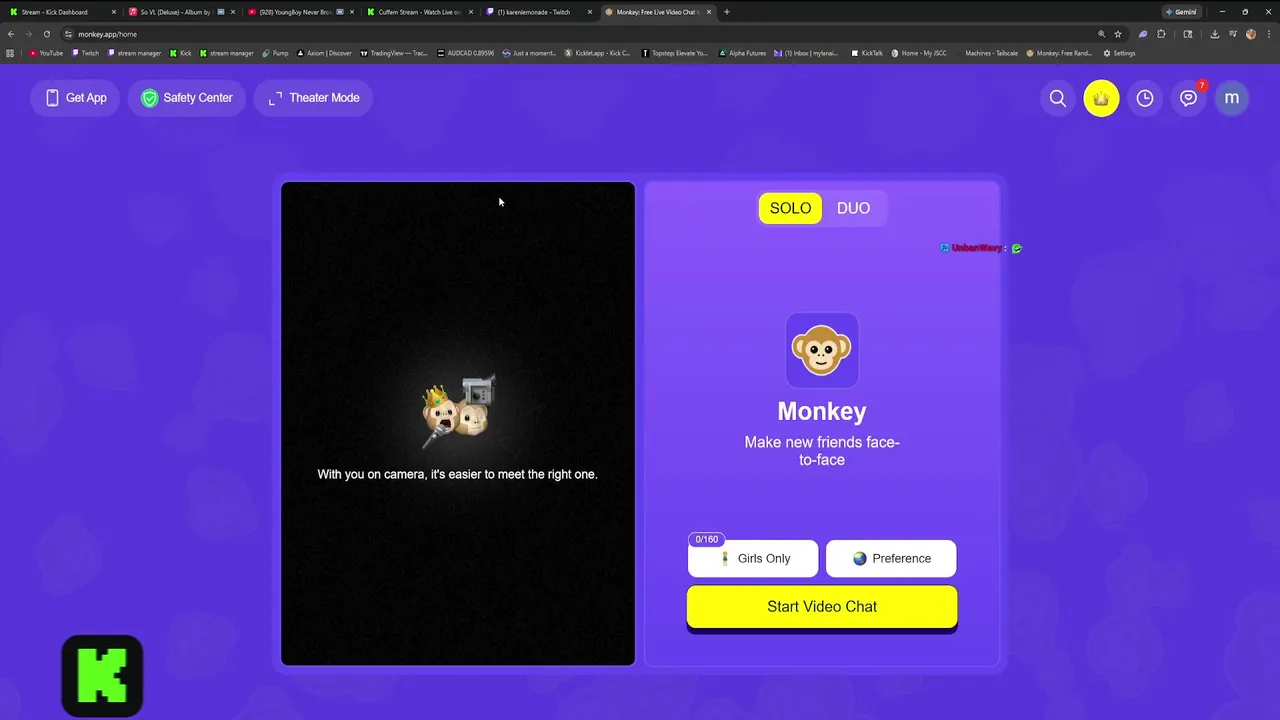Viewport: 1280px width, 720px height.
Task: Start Video Chat
Action: pos(822,607)
